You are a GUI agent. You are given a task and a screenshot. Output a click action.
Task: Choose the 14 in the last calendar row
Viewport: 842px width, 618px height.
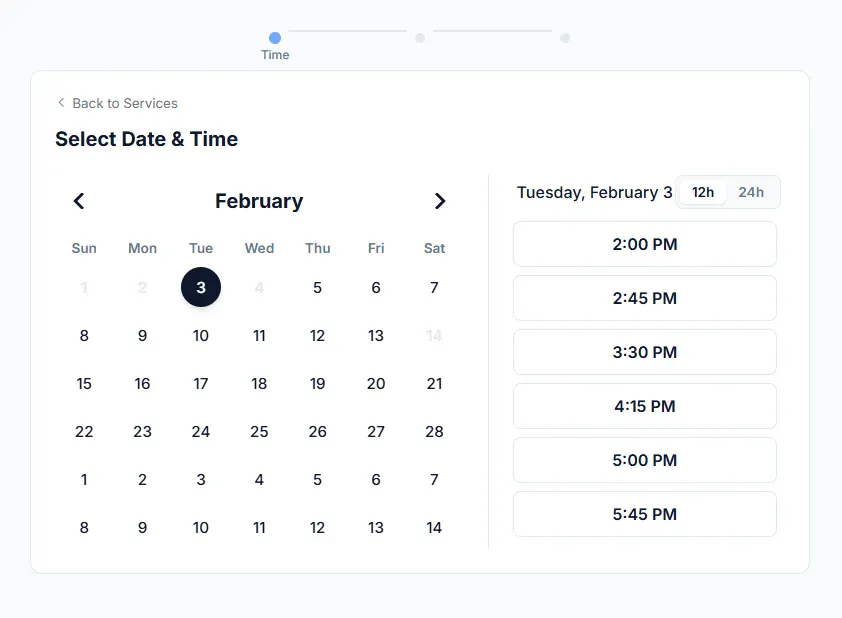[x=434, y=528]
